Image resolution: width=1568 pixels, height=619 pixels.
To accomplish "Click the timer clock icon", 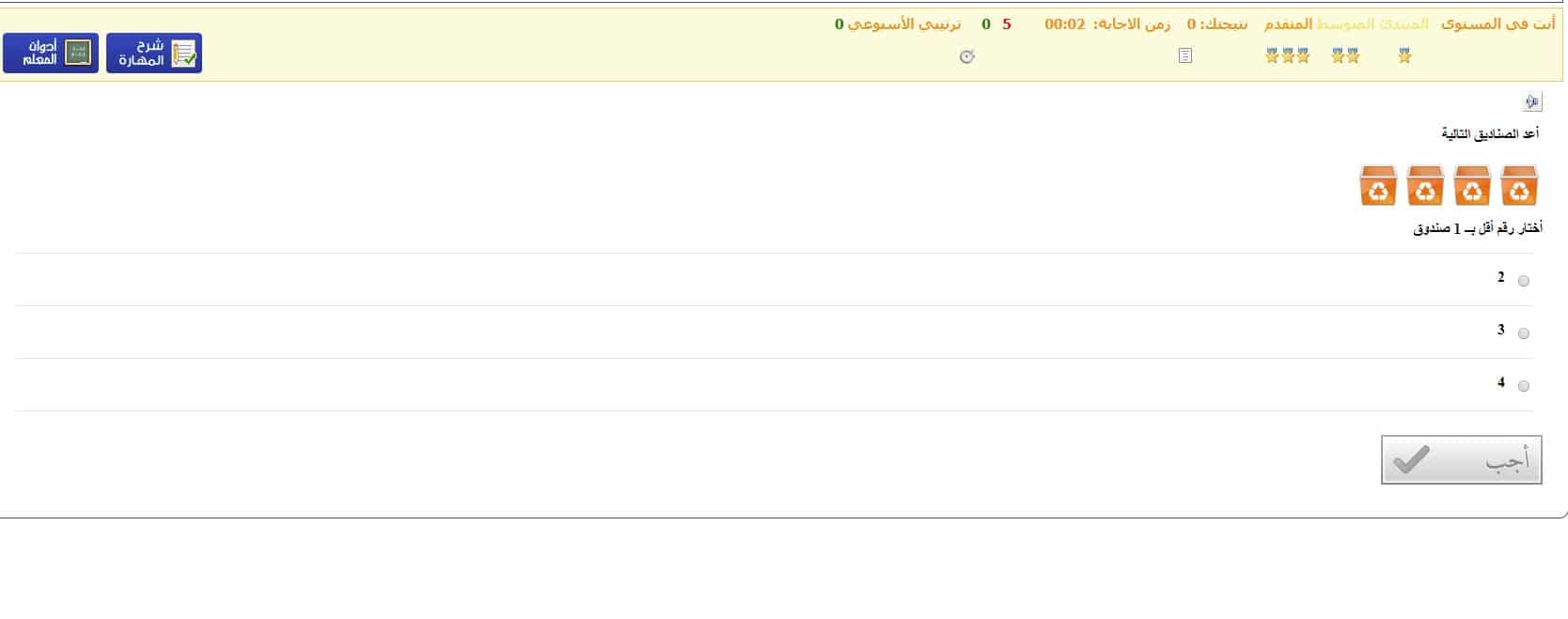I will [x=966, y=57].
